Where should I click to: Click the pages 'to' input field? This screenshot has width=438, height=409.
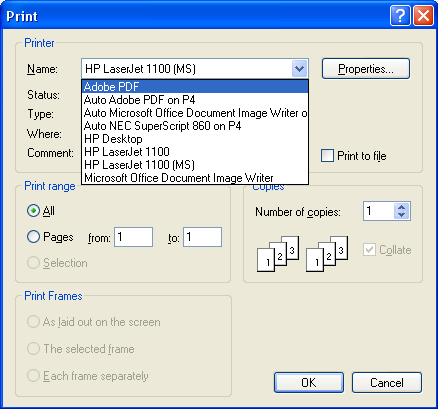click(x=202, y=237)
